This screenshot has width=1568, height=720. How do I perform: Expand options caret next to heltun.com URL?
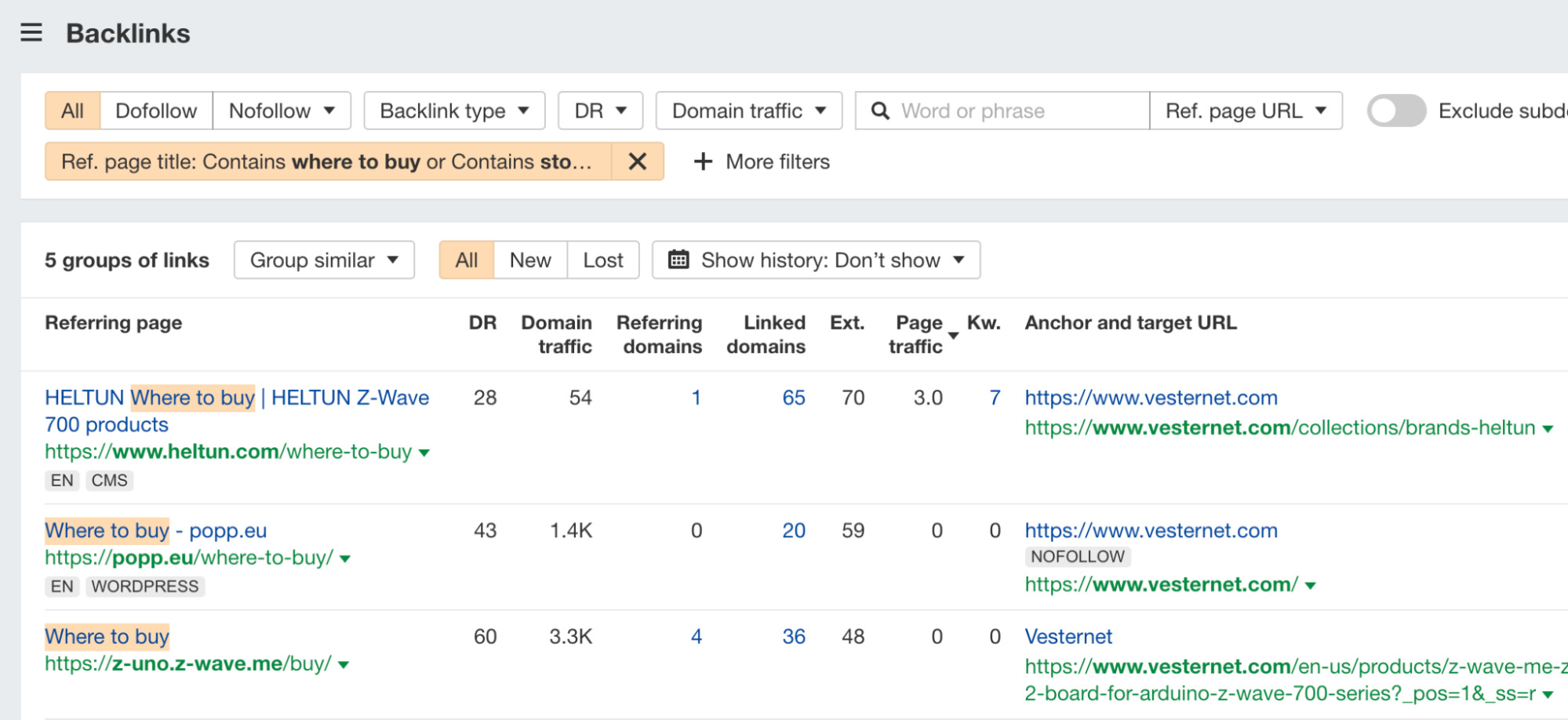[x=424, y=453]
